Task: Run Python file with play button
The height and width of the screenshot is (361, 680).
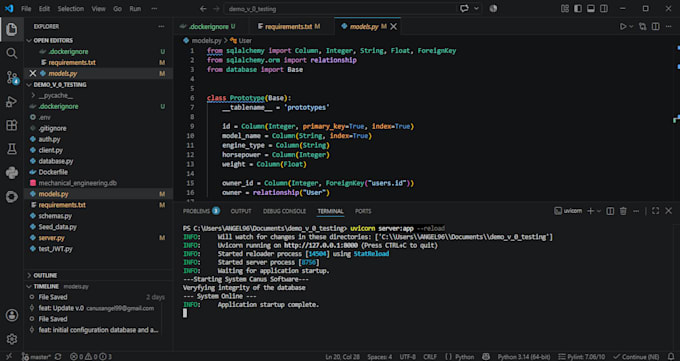Action: point(623,26)
